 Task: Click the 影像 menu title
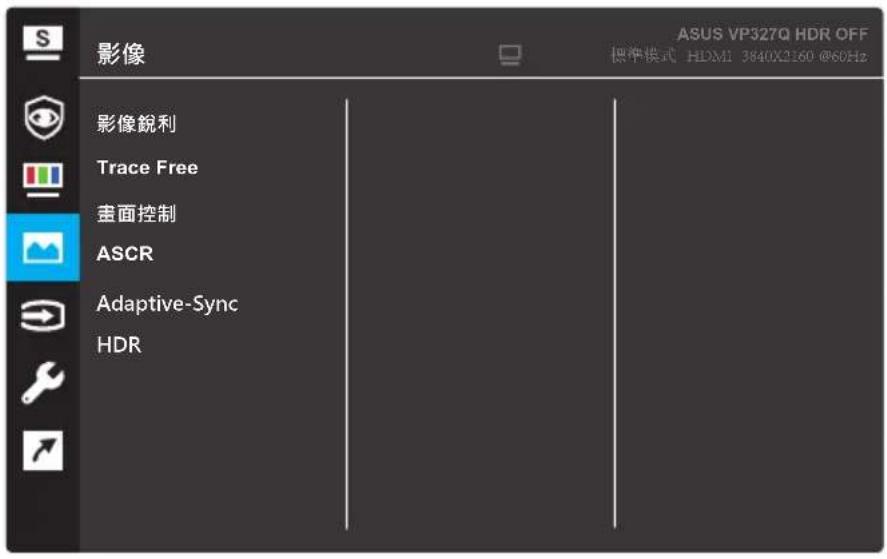[120, 54]
